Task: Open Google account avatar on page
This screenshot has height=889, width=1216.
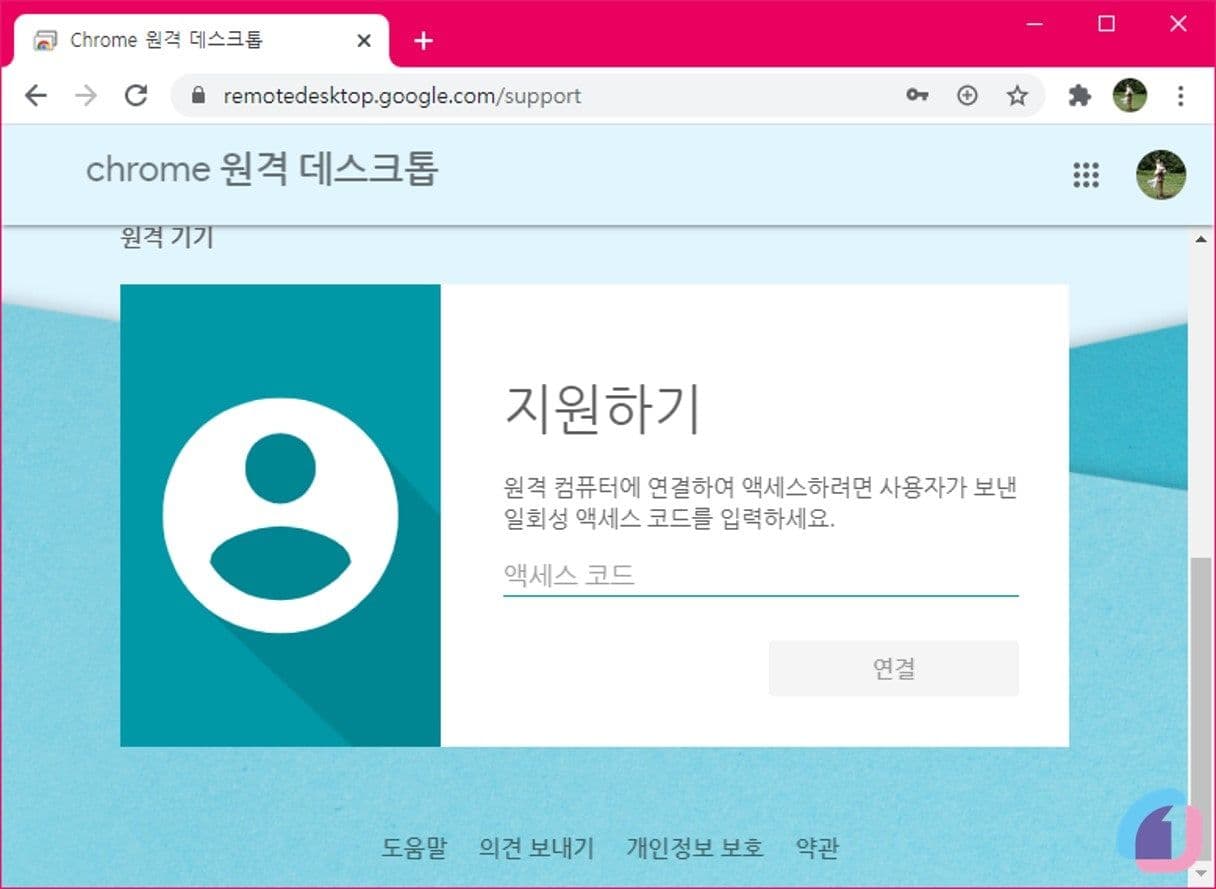Action: coord(1161,175)
